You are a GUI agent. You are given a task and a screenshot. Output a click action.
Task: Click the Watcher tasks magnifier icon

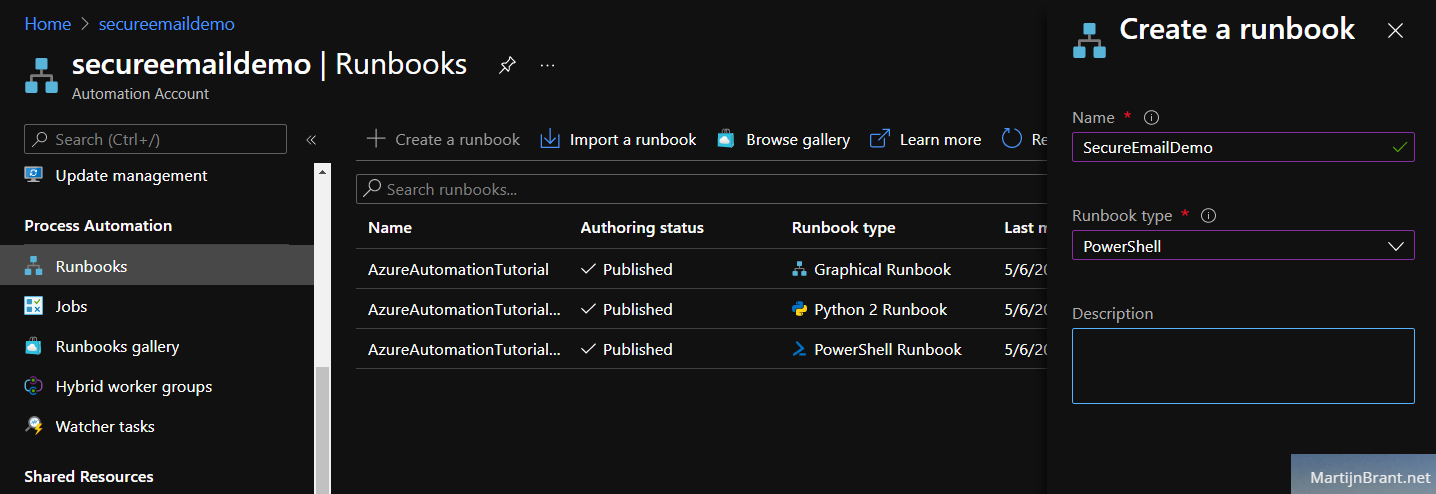click(34, 426)
